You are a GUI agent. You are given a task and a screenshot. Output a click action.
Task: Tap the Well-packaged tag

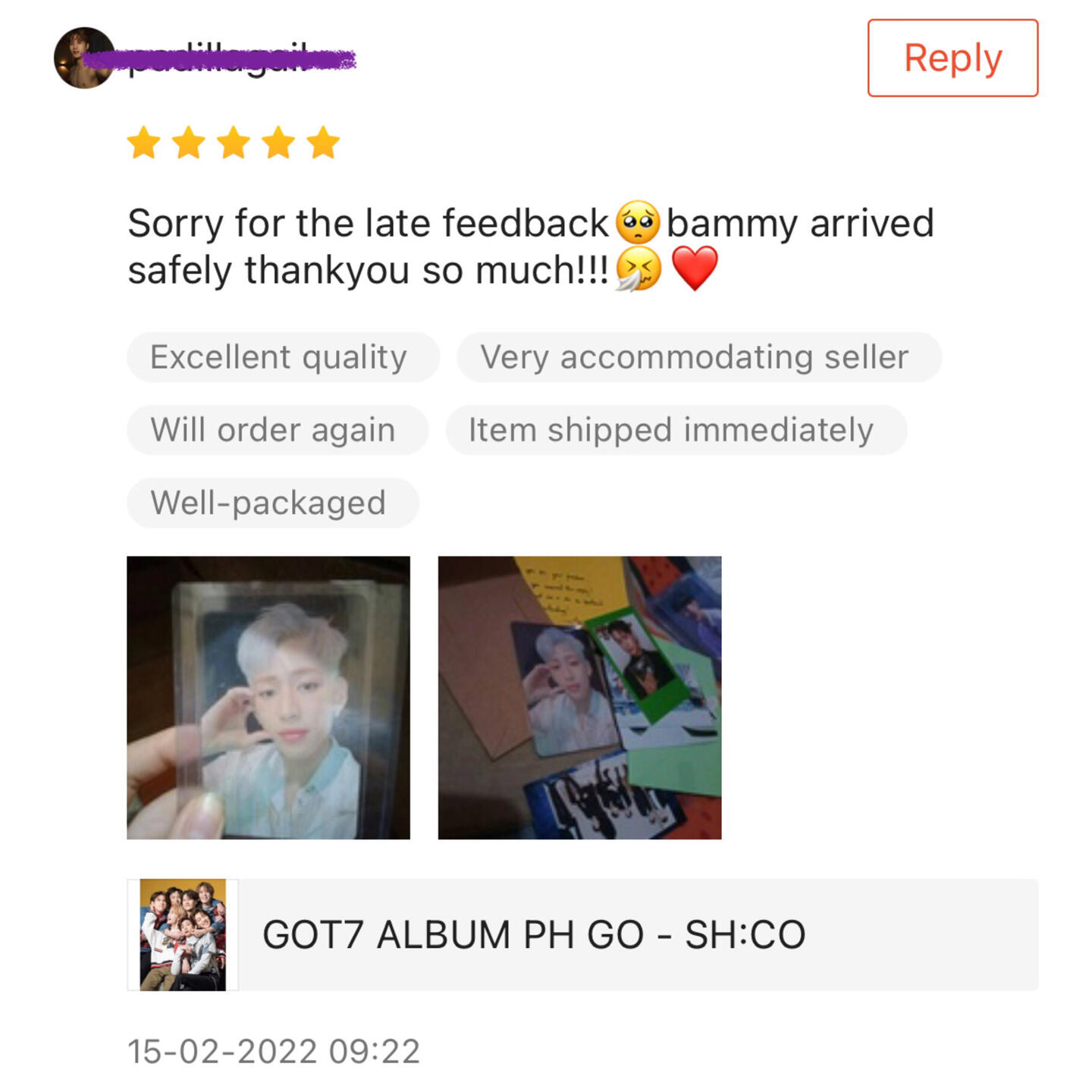[273, 503]
